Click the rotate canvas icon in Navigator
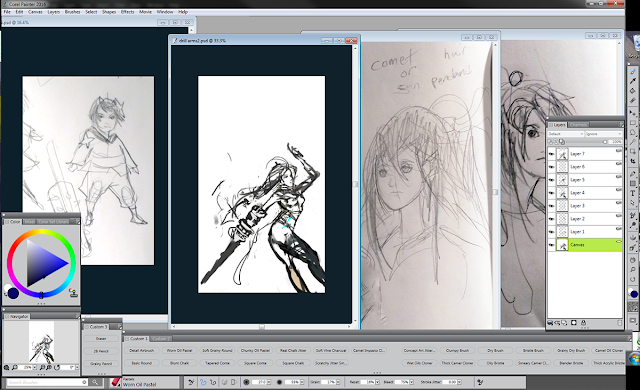 (57, 368)
